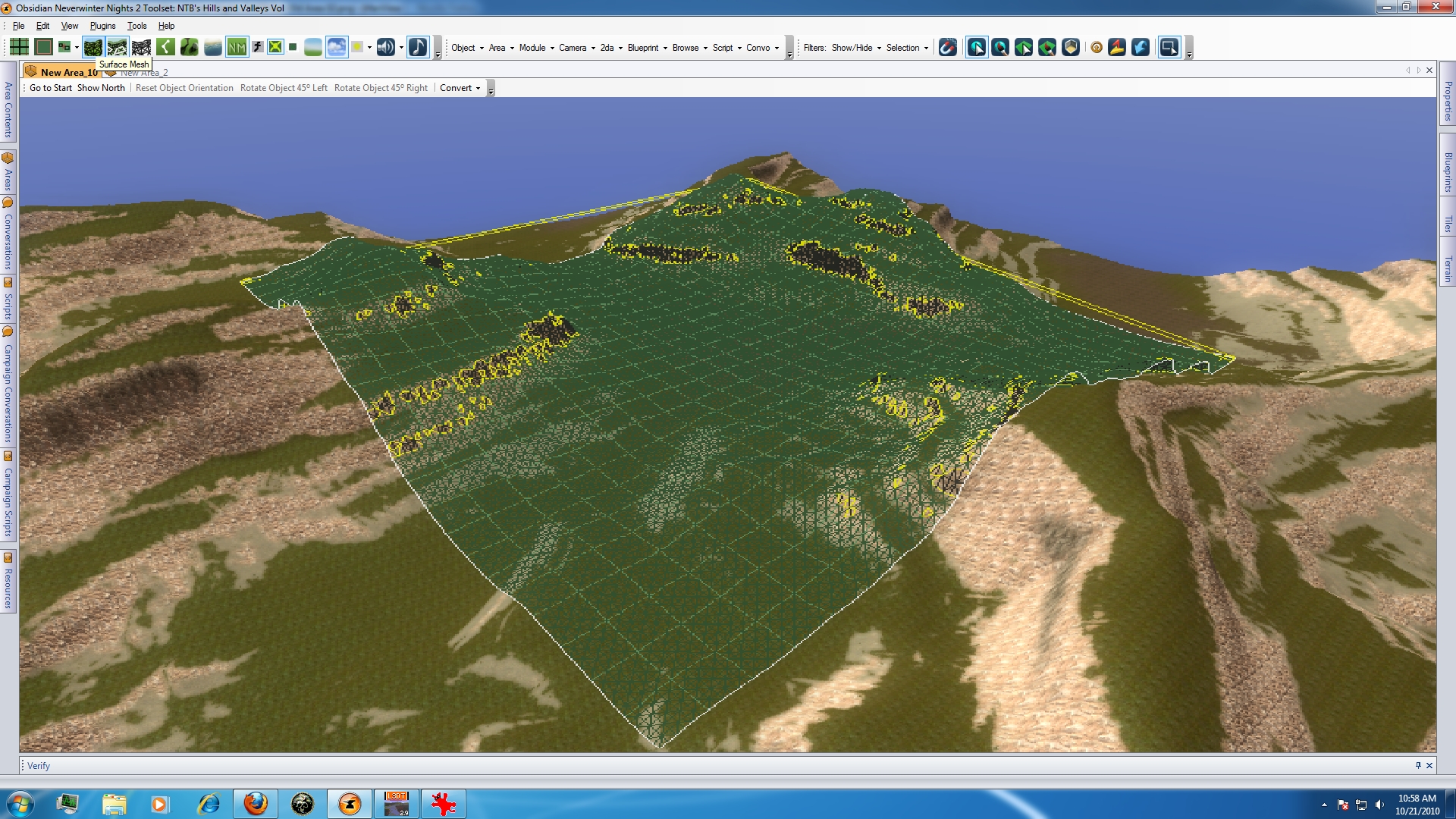
Task: Click the yellow sun light swatch
Action: pos(357,47)
